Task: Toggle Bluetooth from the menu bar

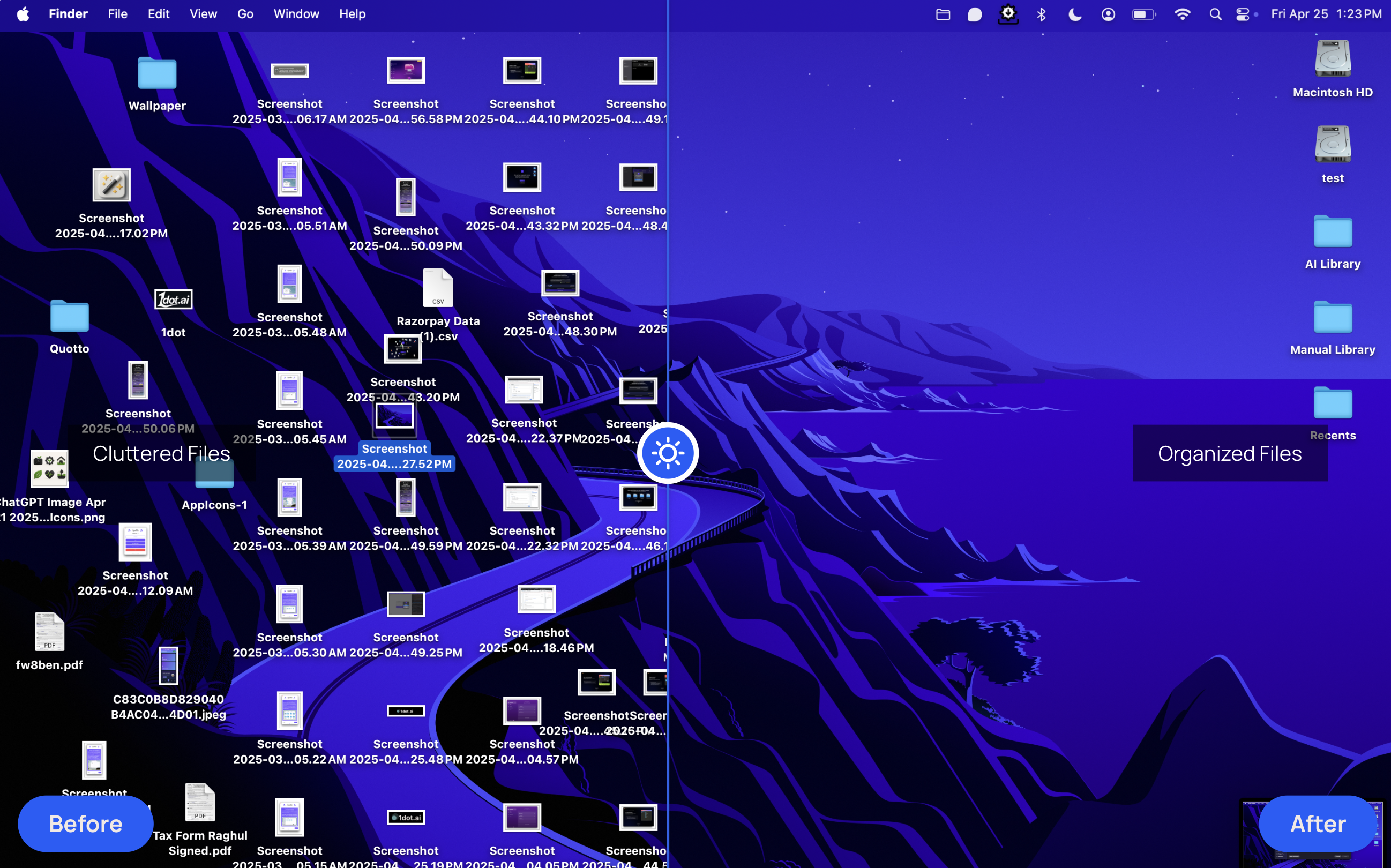Action: pos(1042,14)
